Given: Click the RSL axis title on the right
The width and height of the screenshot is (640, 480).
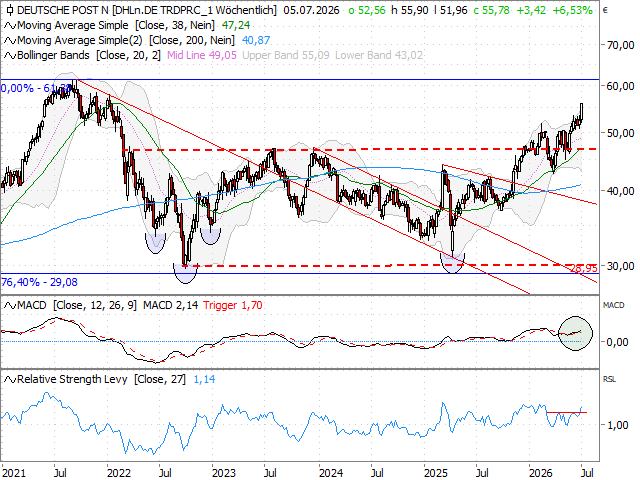Looking at the screenshot, I should [x=609, y=380].
